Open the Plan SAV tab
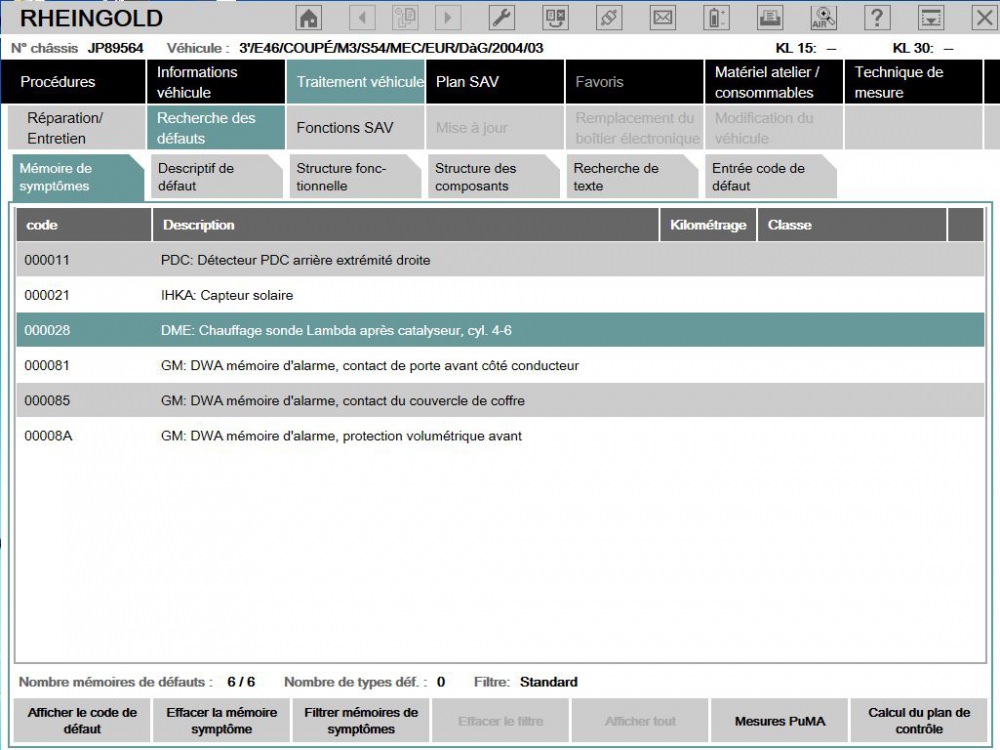The image size is (1000, 750). pyautogui.click(x=496, y=82)
